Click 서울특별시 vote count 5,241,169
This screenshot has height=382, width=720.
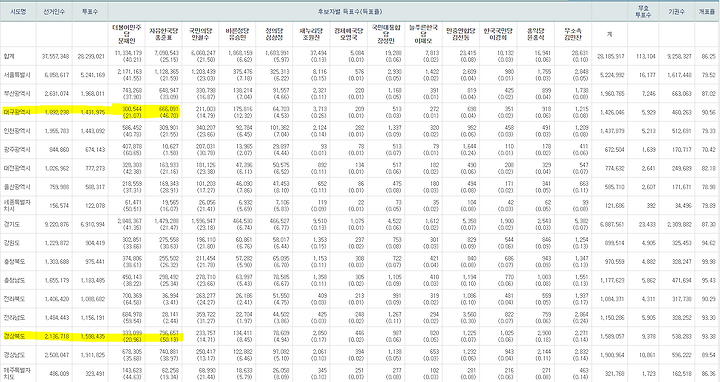coord(93,75)
